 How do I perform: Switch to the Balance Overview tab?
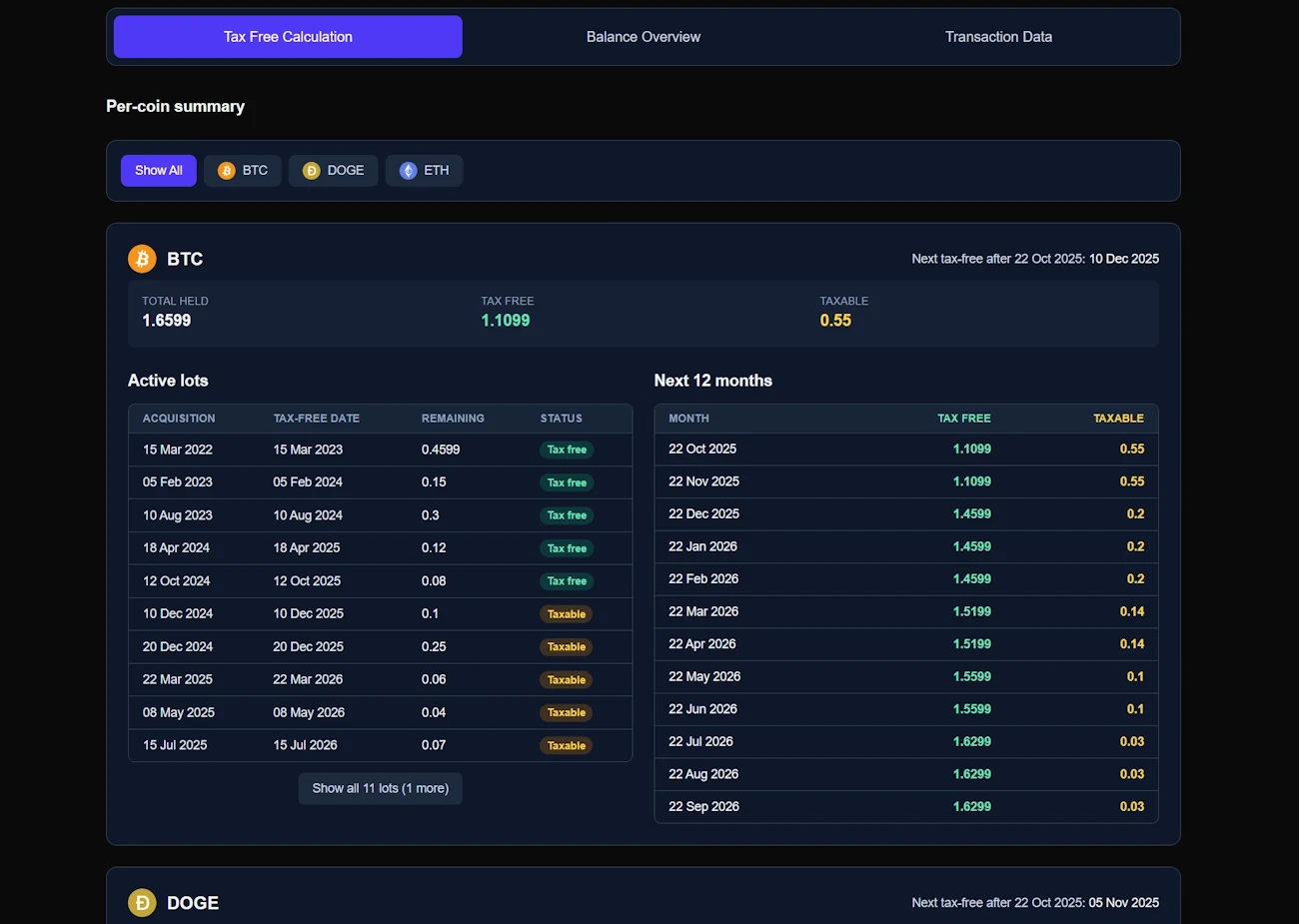coord(644,37)
